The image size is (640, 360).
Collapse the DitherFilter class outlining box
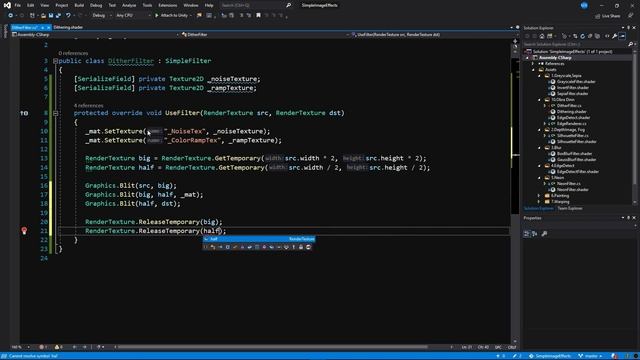click(56, 61)
